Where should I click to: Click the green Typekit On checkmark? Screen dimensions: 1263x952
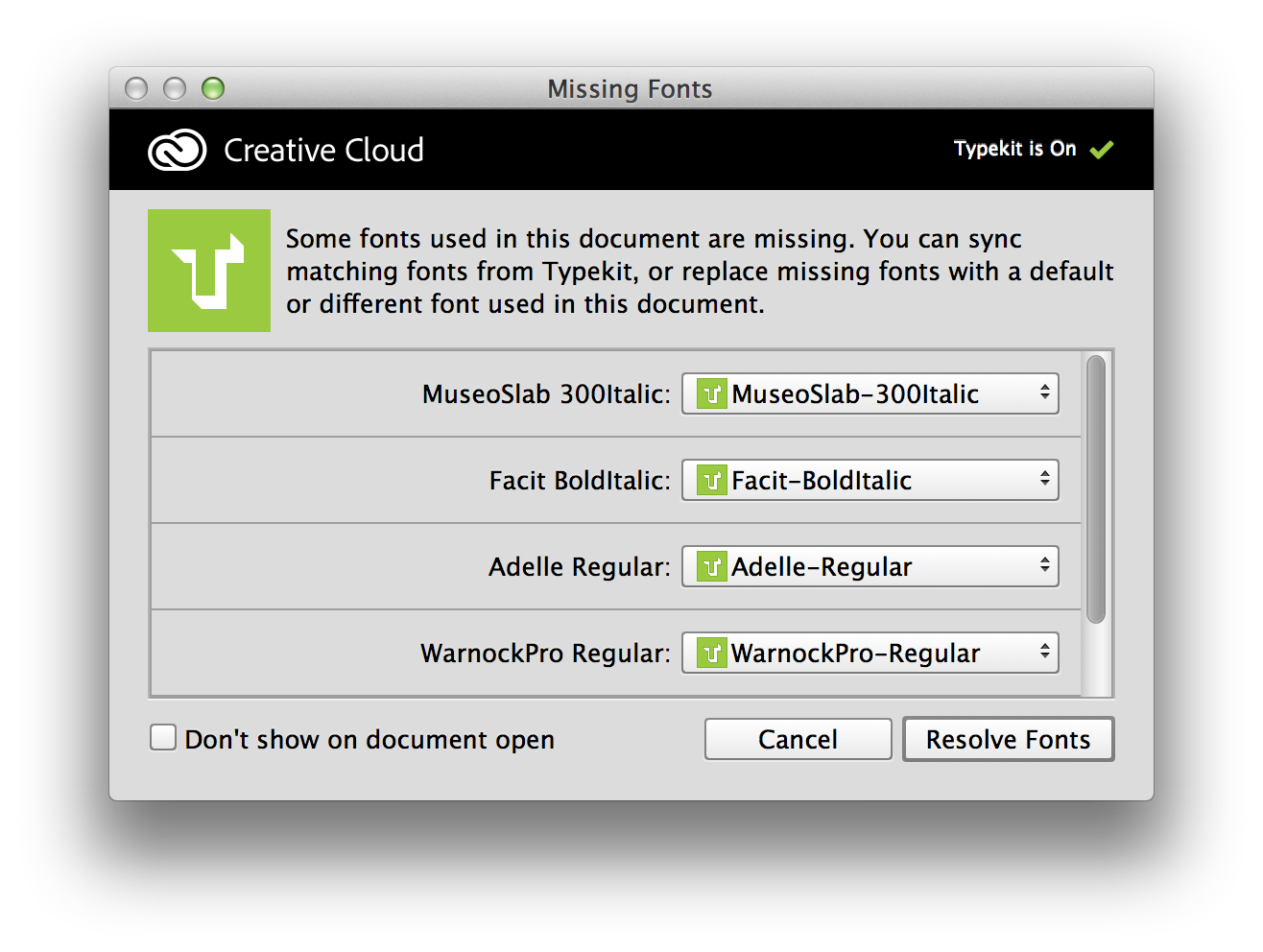(1102, 149)
